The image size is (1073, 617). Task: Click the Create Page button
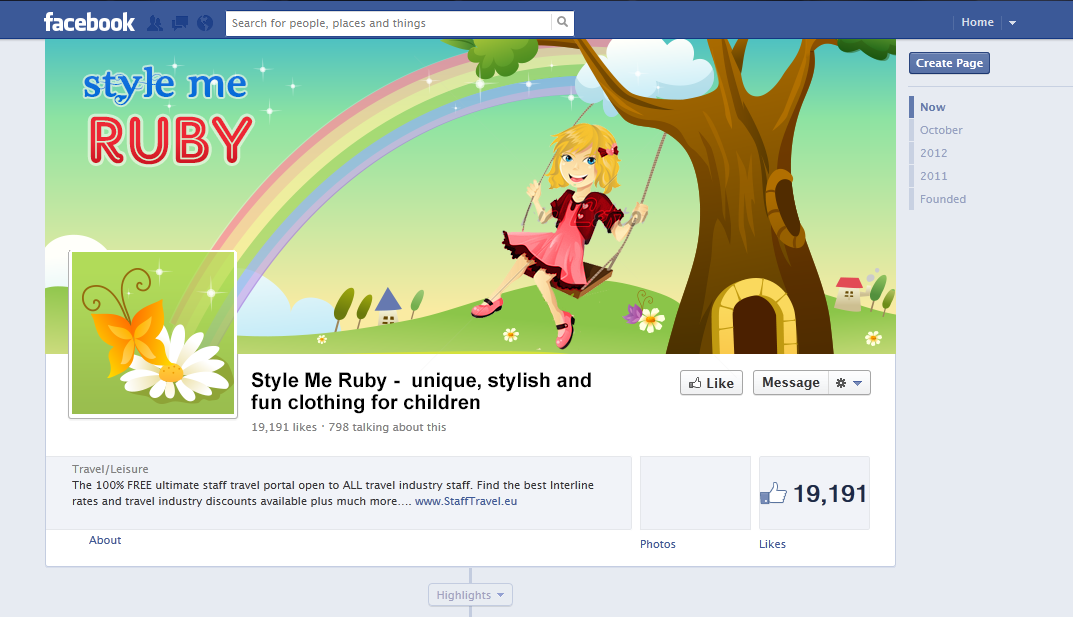pos(949,63)
